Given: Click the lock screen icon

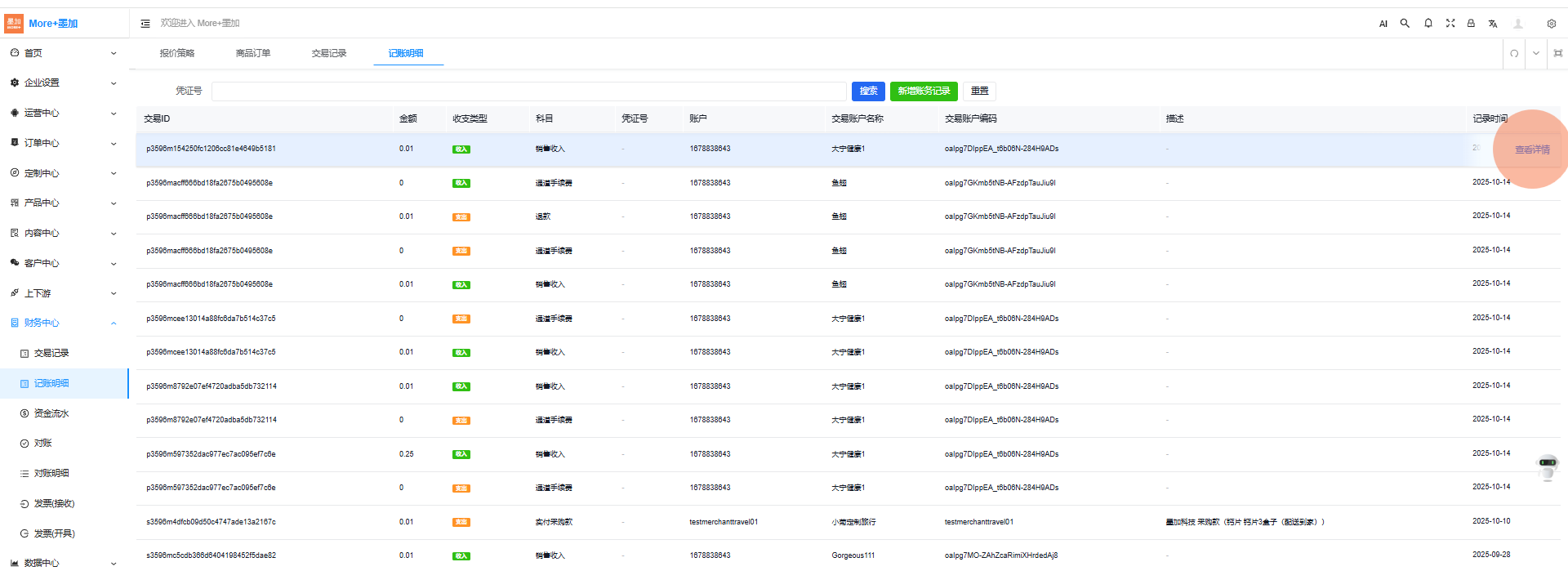Looking at the screenshot, I should click(x=1471, y=24).
